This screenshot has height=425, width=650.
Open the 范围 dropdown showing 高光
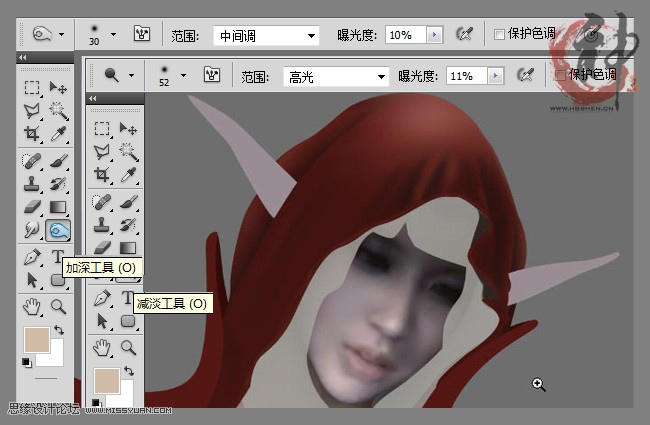(x=336, y=77)
